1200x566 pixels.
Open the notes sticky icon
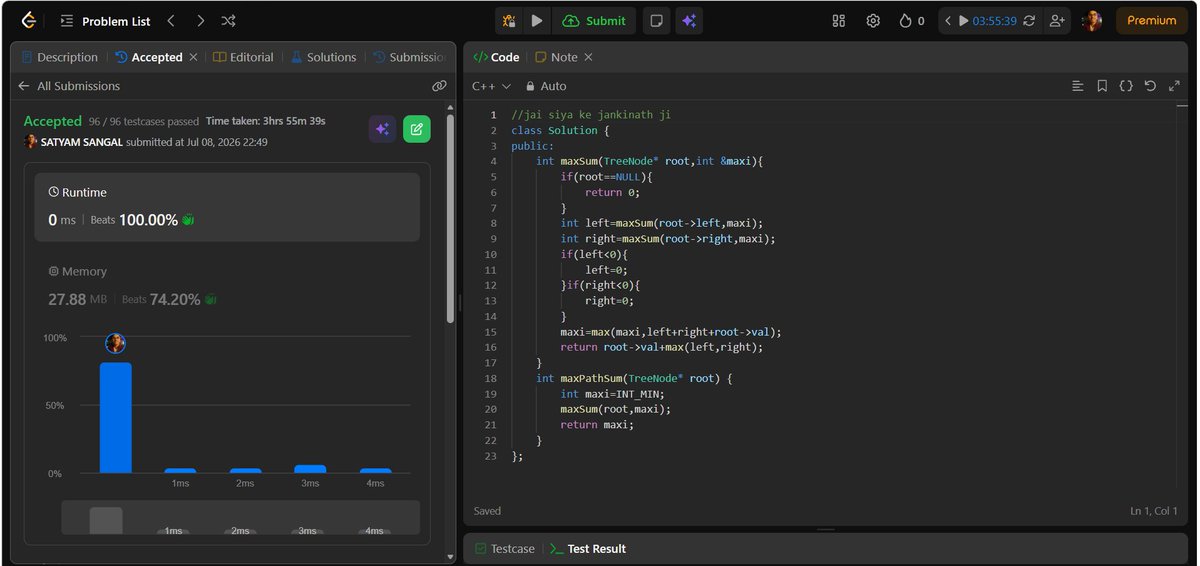coord(656,20)
